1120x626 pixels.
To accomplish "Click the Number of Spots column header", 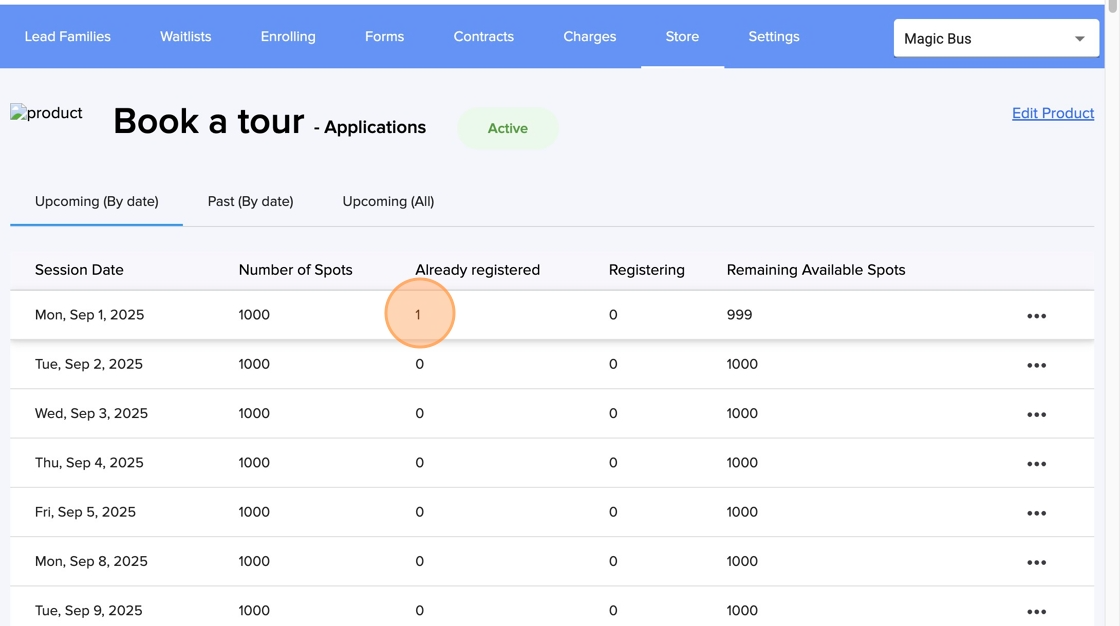I will coord(296,270).
